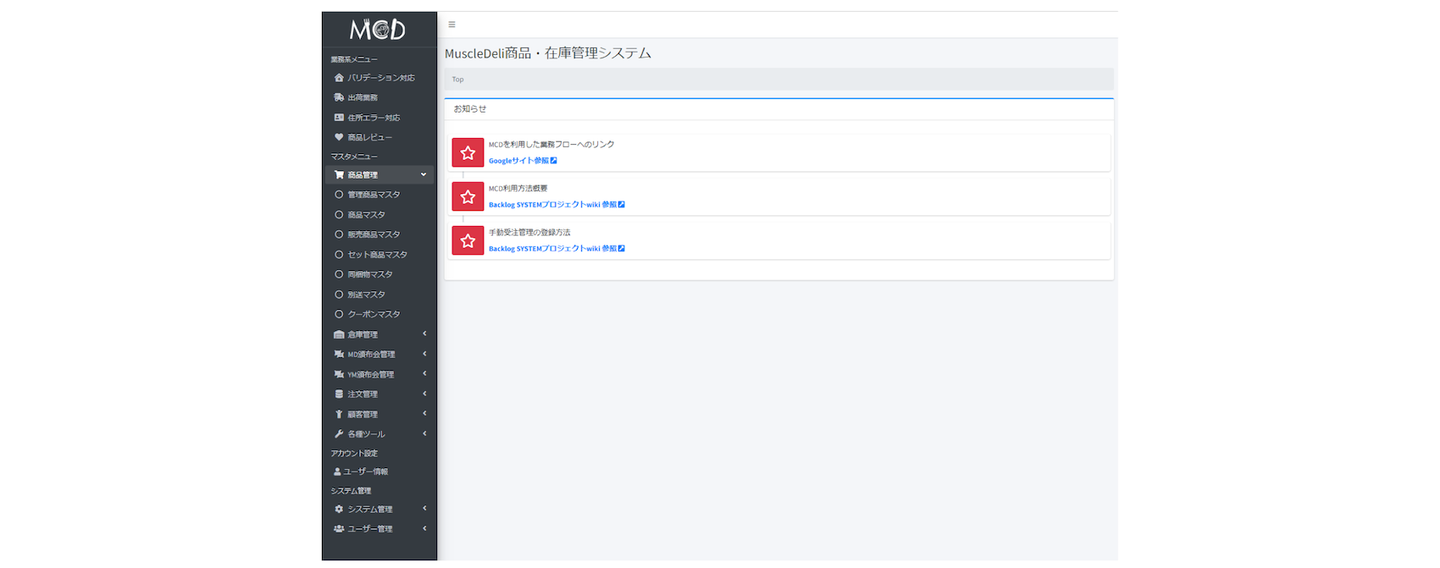Open 別送マスタ submenu item
Screen dimensions: 1440x568
coord(380,295)
